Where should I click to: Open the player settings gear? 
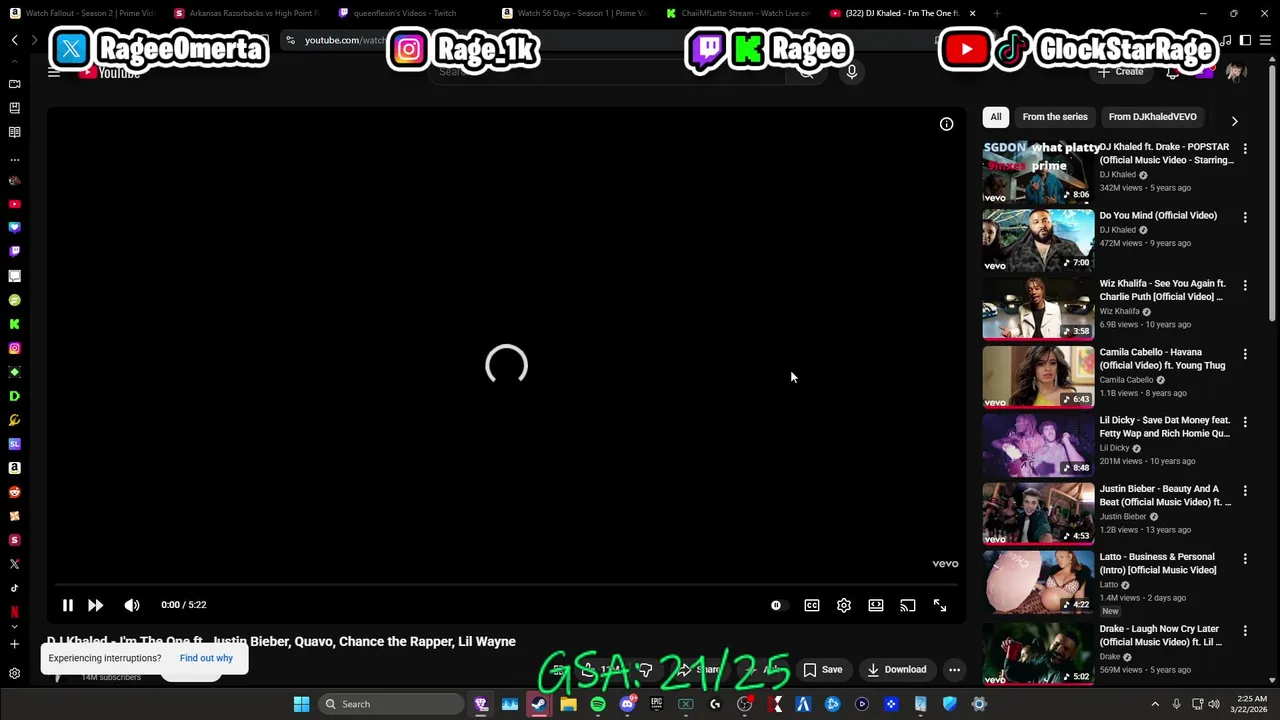click(844, 605)
